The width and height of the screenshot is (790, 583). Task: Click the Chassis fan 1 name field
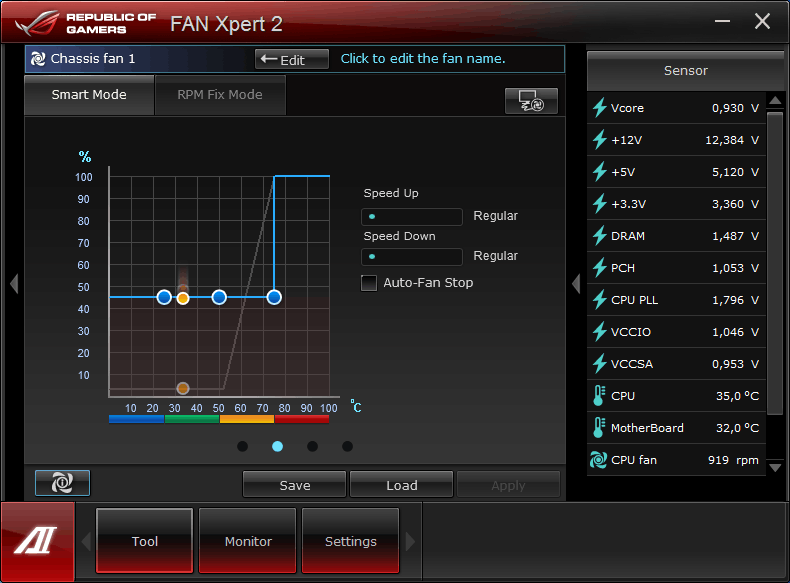(x=93, y=59)
